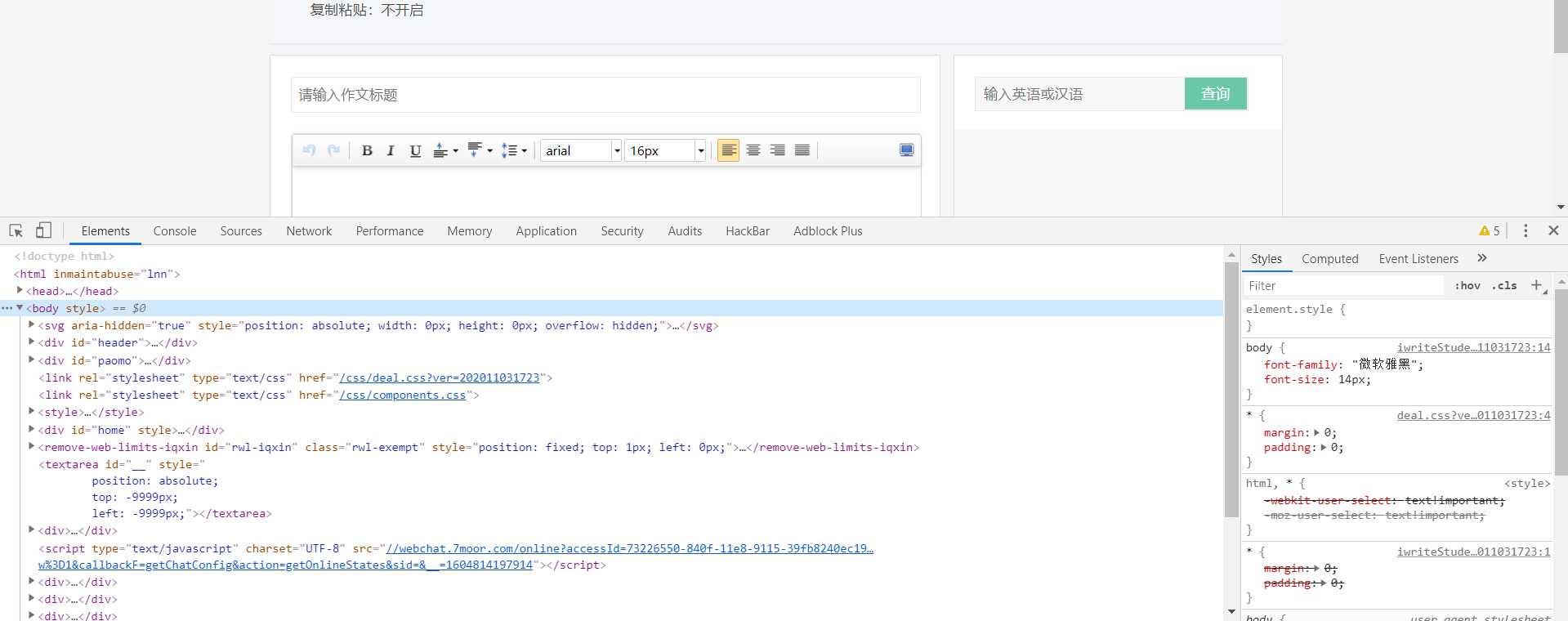
Task: Toggle underline formatting in the editor
Action: coord(415,150)
